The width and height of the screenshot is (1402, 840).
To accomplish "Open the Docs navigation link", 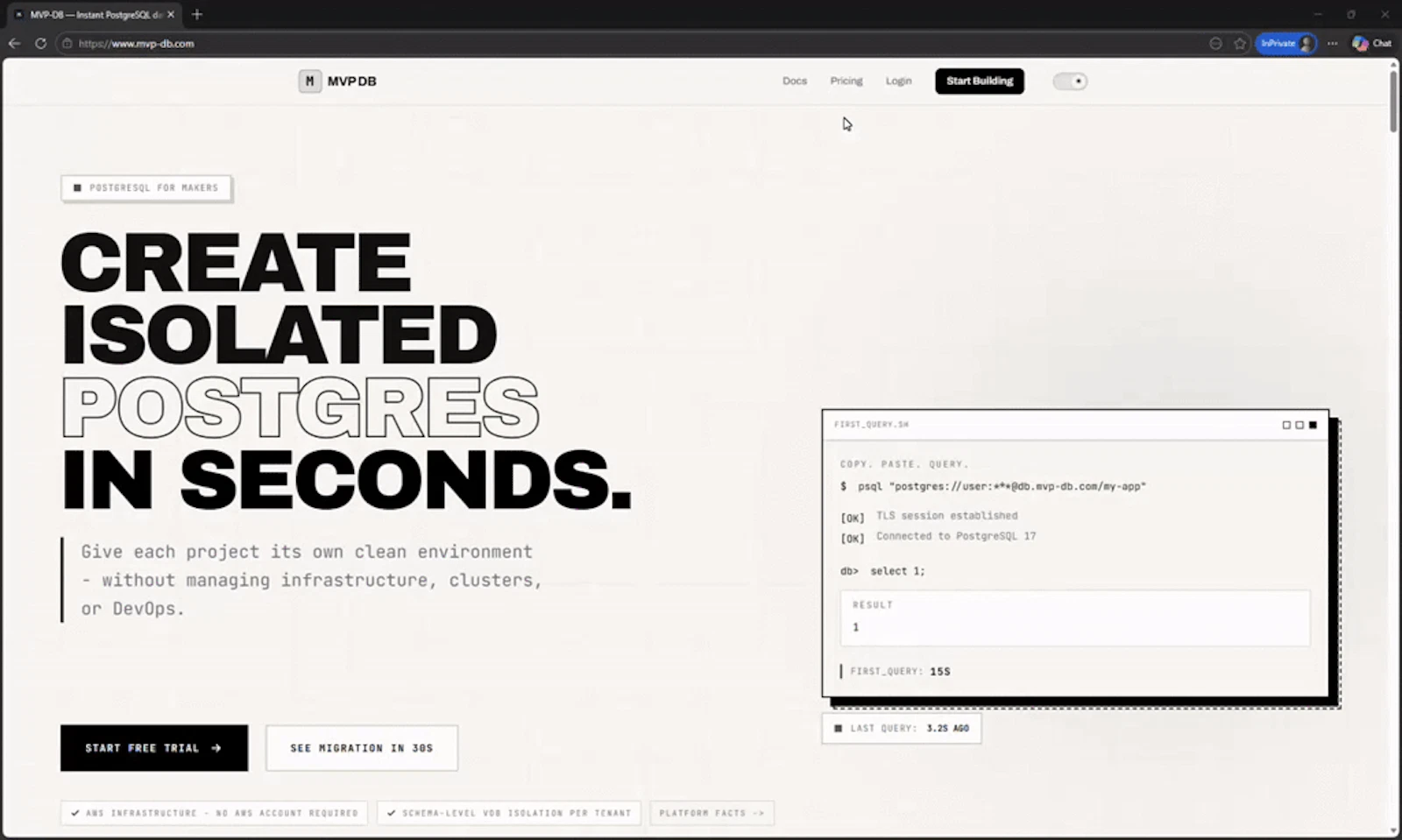I will pos(795,81).
